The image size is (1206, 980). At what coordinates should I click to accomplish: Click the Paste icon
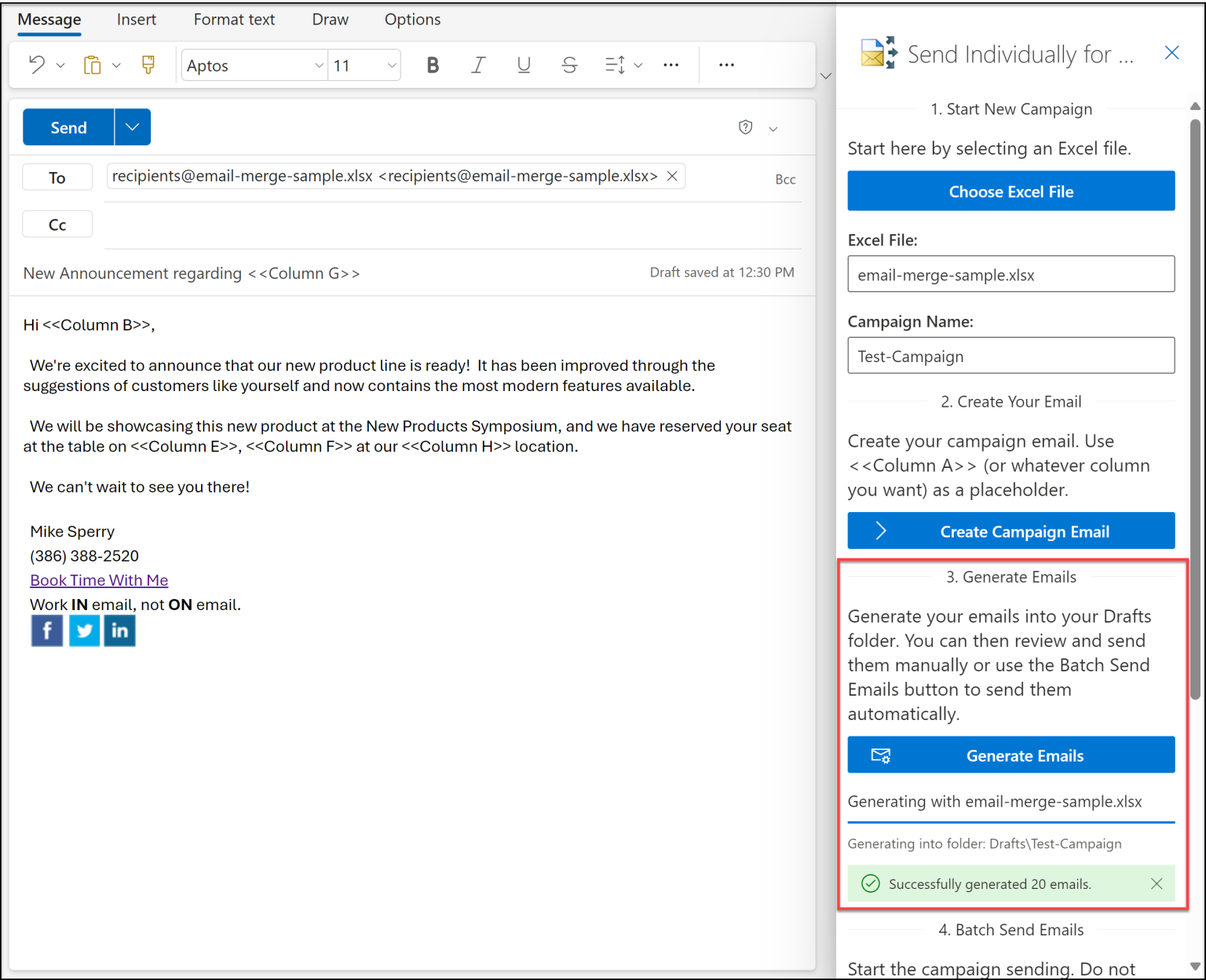click(x=92, y=64)
